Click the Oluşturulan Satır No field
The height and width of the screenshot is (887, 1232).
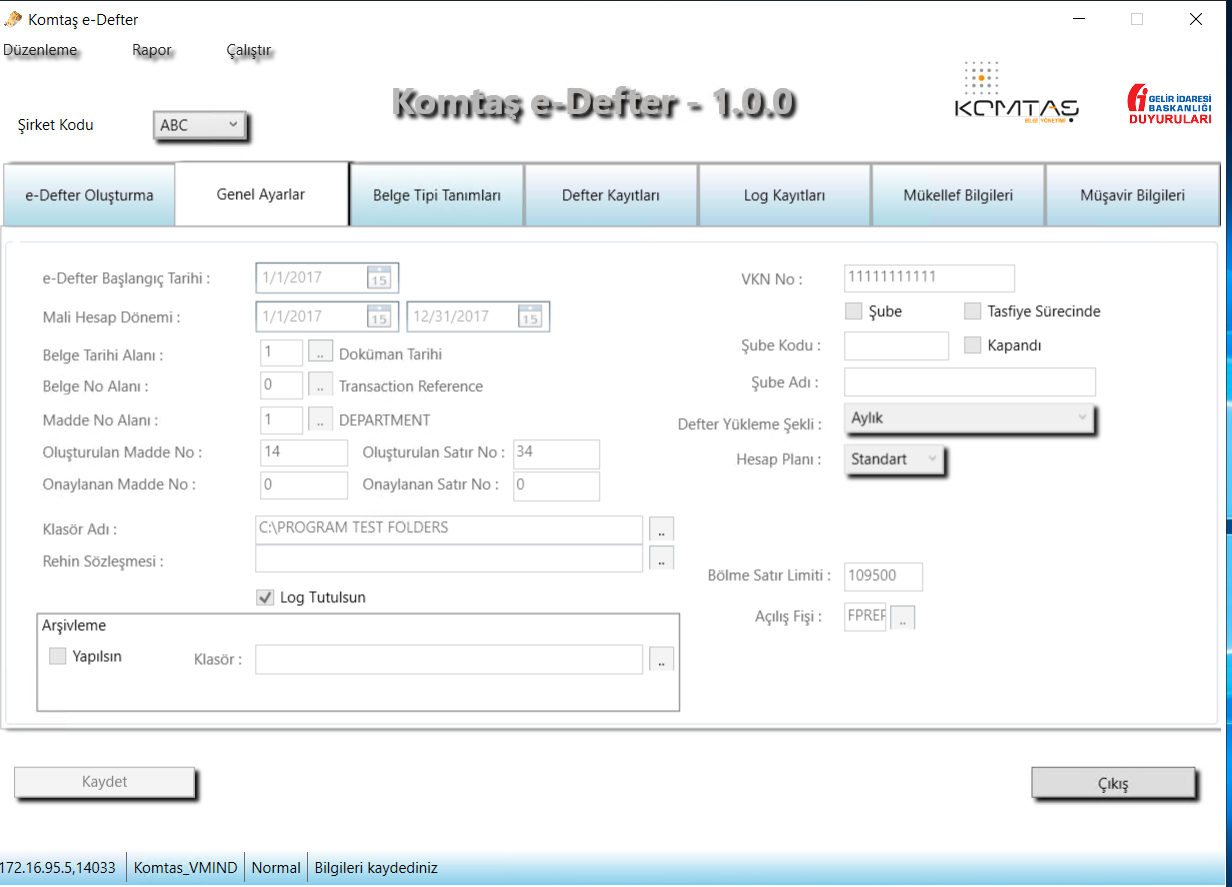[556, 453]
